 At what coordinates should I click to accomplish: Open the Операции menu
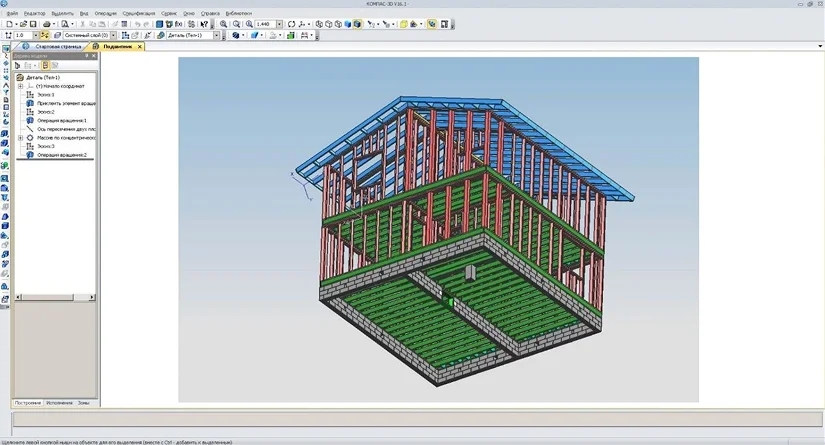106,13
